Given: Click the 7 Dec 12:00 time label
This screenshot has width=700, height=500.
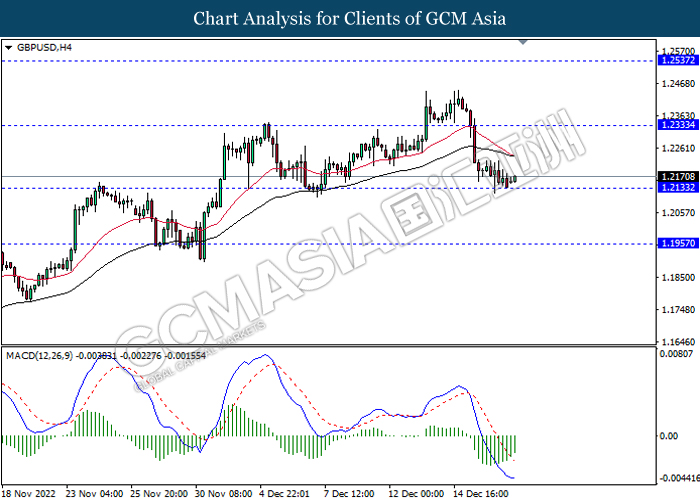Looking at the screenshot, I should click(350, 494).
